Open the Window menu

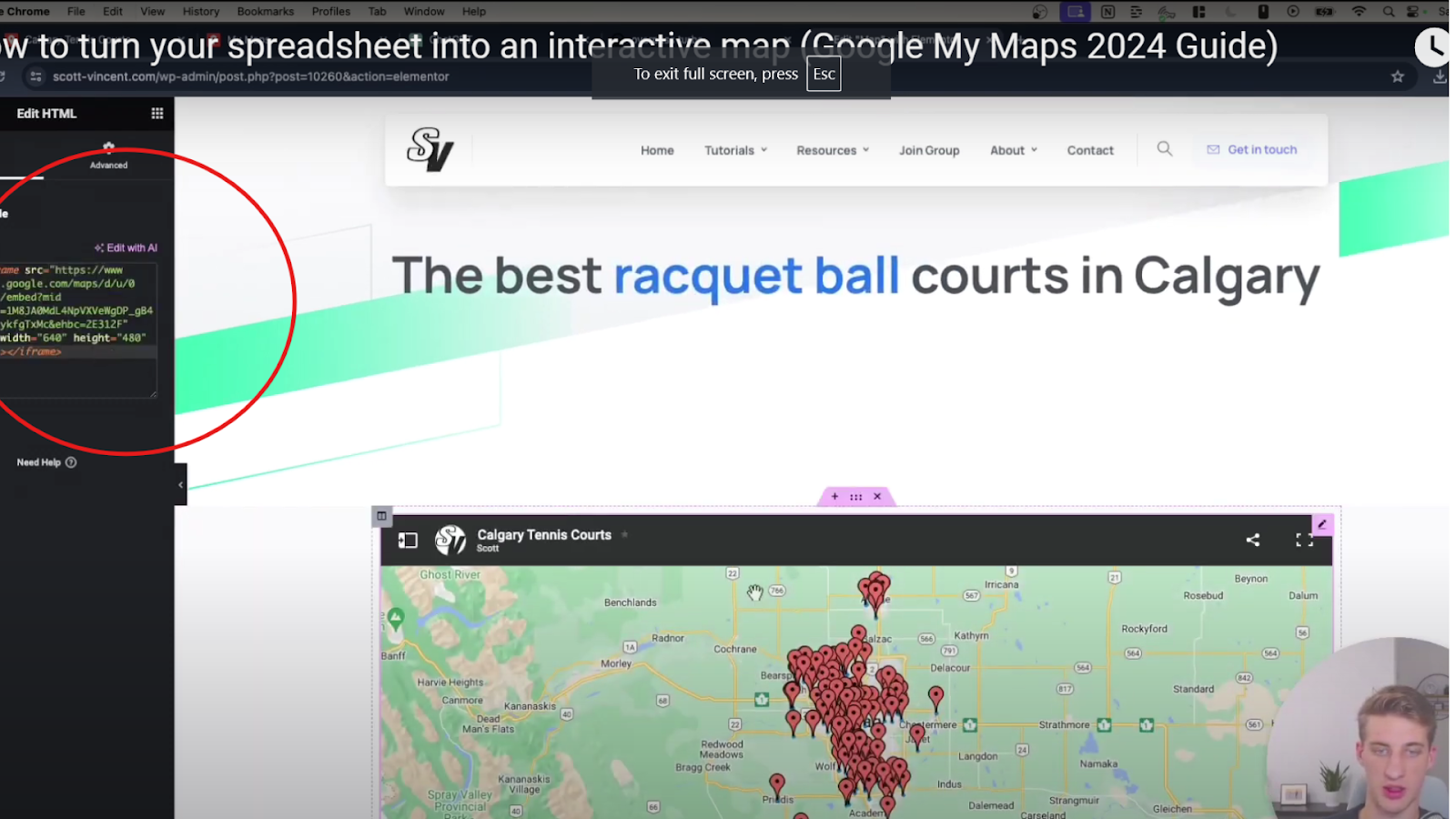click(x=424, y=11)
